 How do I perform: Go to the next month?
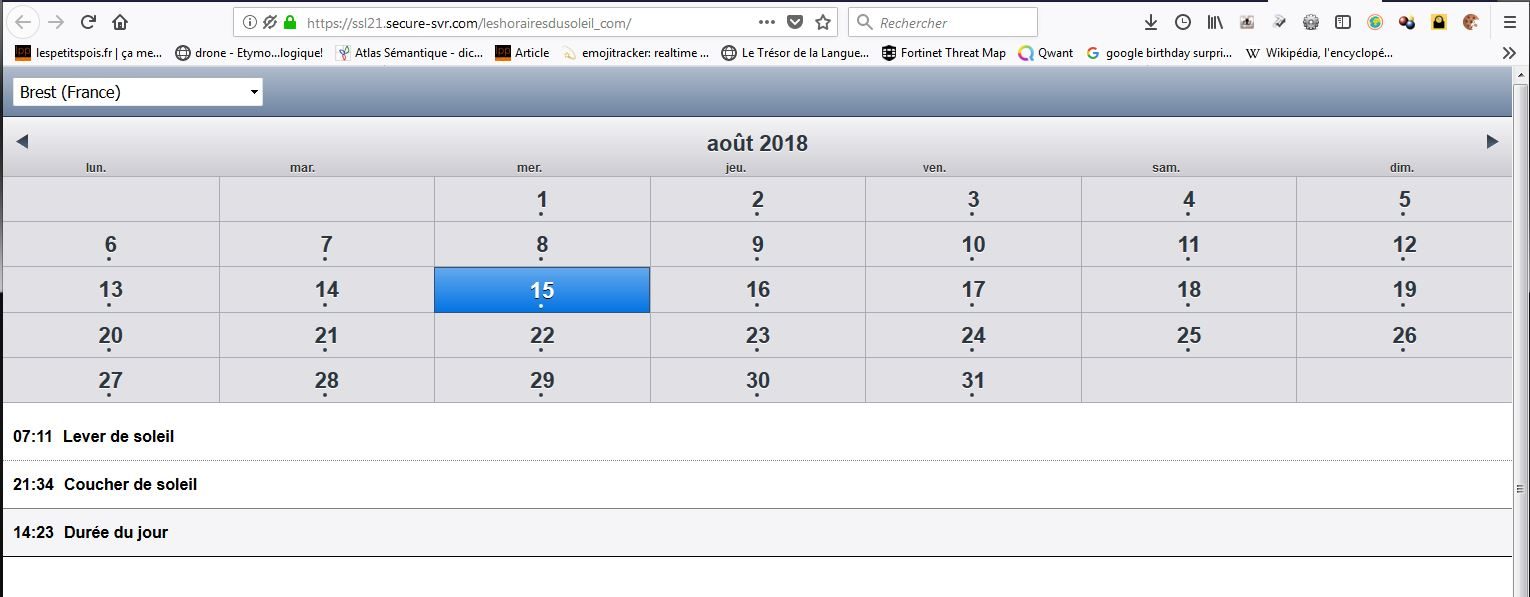[1492, 142]
